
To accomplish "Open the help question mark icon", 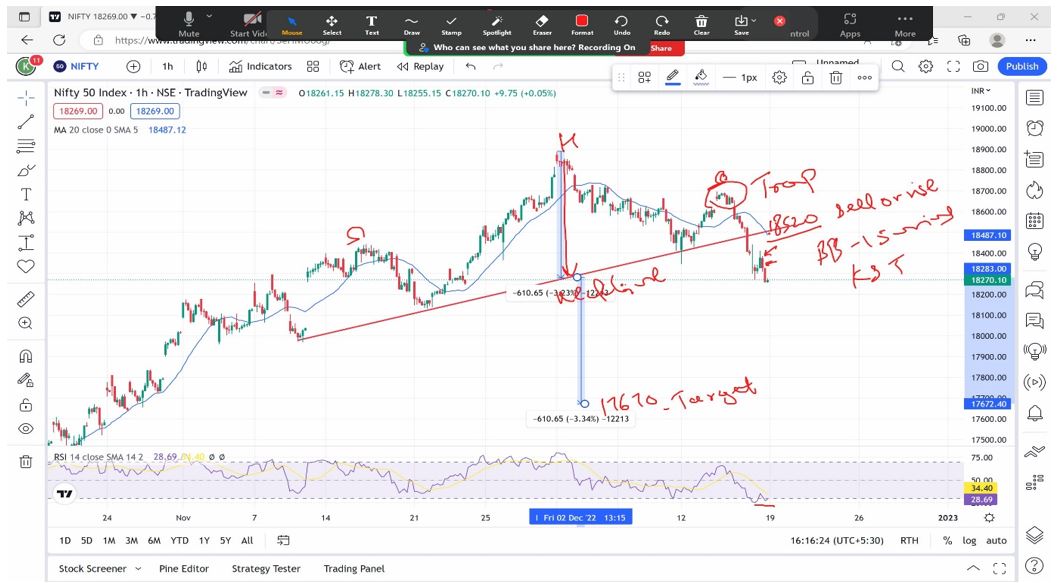I will 1034,565.
